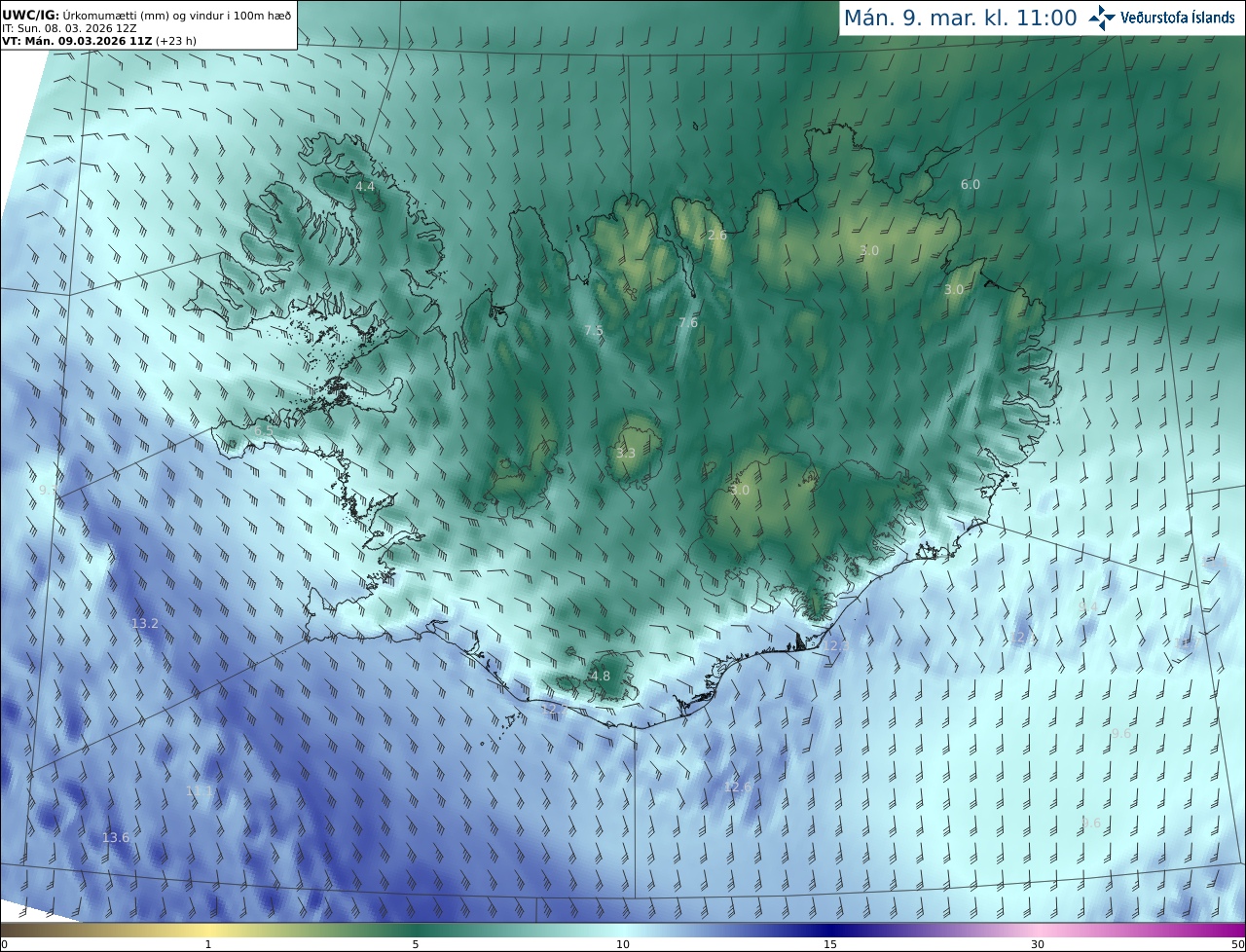
Task: Click the 0 label on the colour scale
Action: pyautogui.click(x=4, y=944)
